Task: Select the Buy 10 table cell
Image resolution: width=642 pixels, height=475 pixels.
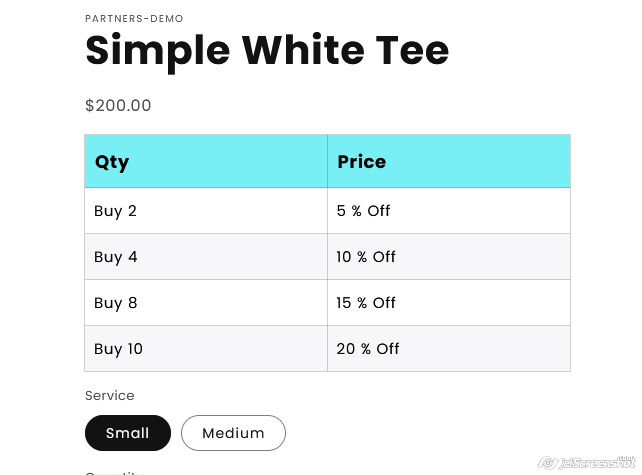Action: [118, 349]
